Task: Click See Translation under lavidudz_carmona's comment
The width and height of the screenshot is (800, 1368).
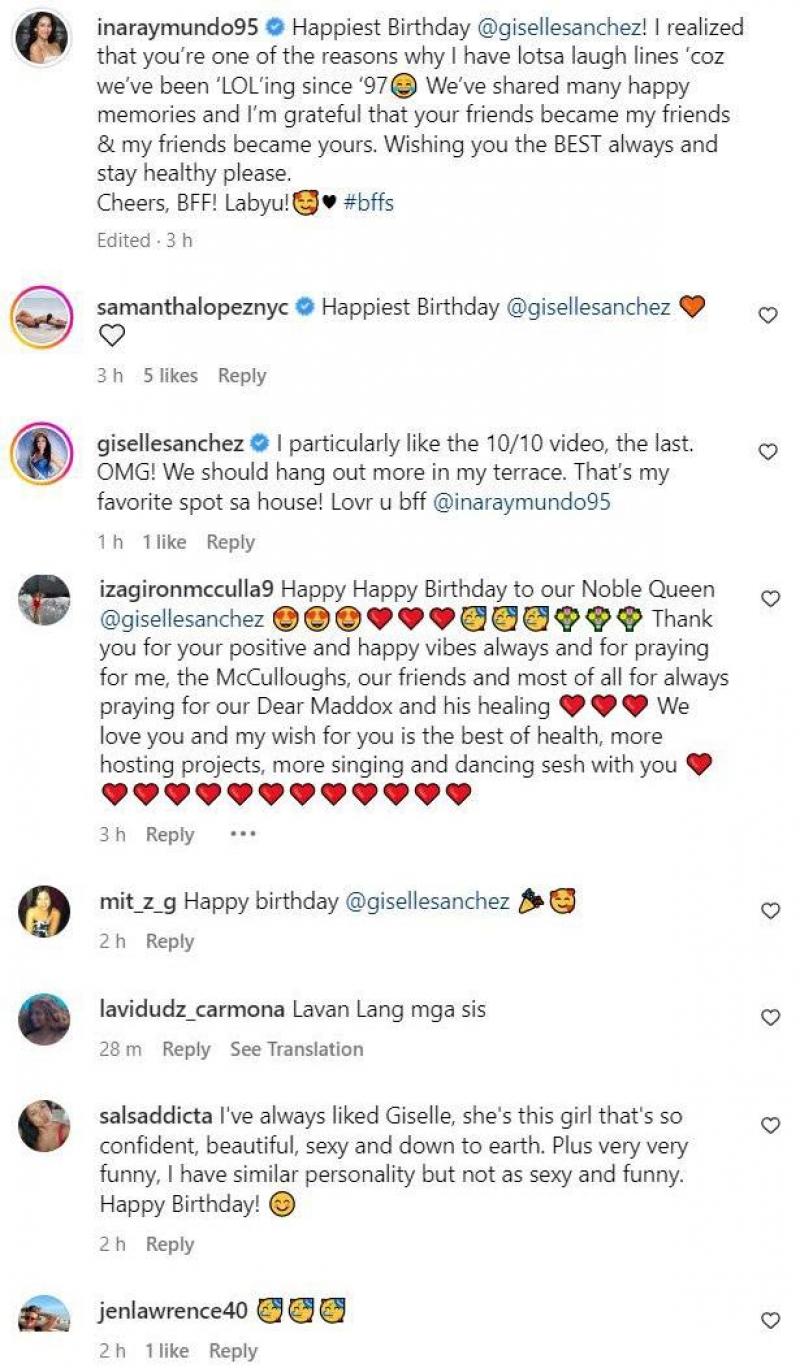Action: tap(296, 1049)
